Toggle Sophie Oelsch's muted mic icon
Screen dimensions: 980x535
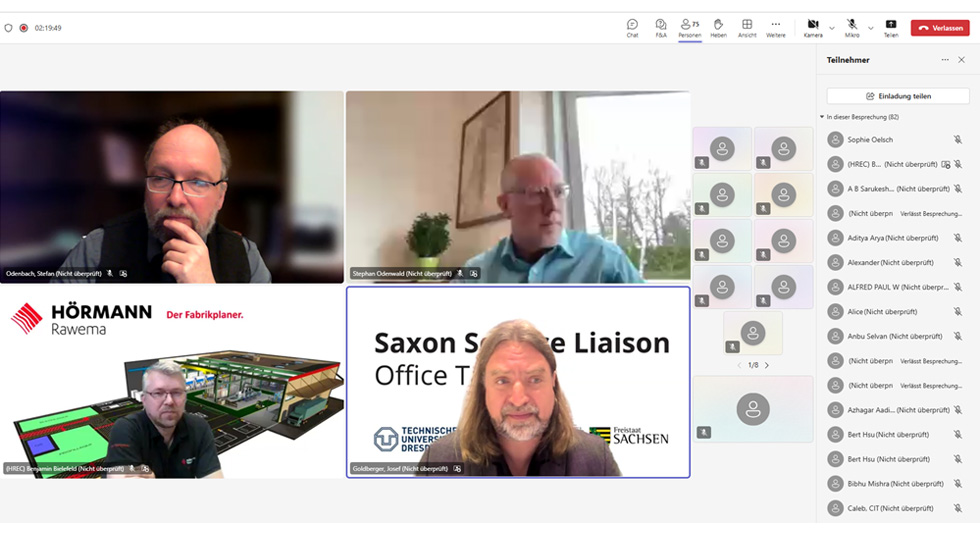coord(957,140)
